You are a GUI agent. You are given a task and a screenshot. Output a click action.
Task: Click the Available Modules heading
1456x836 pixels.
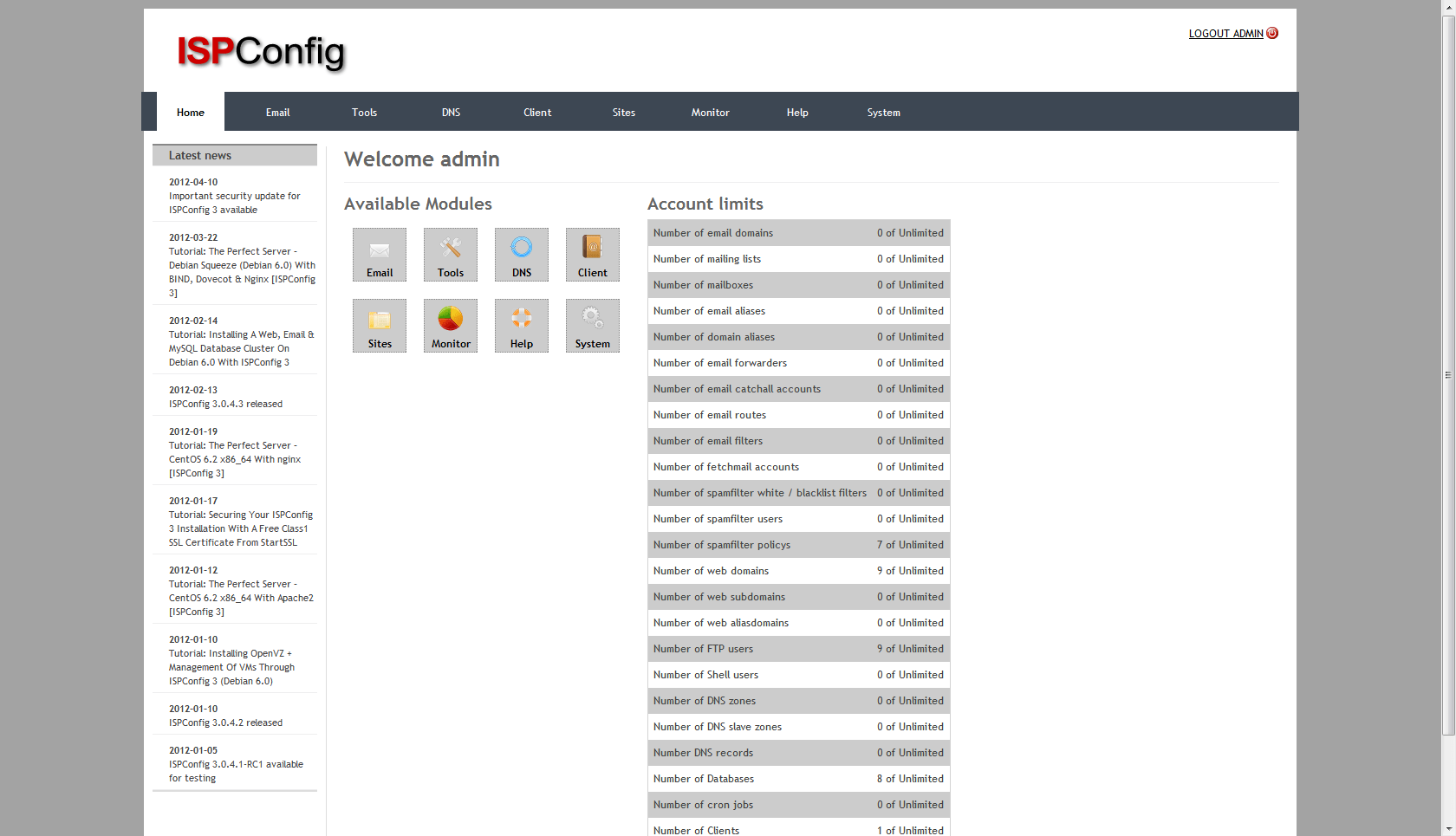[418, 204]
